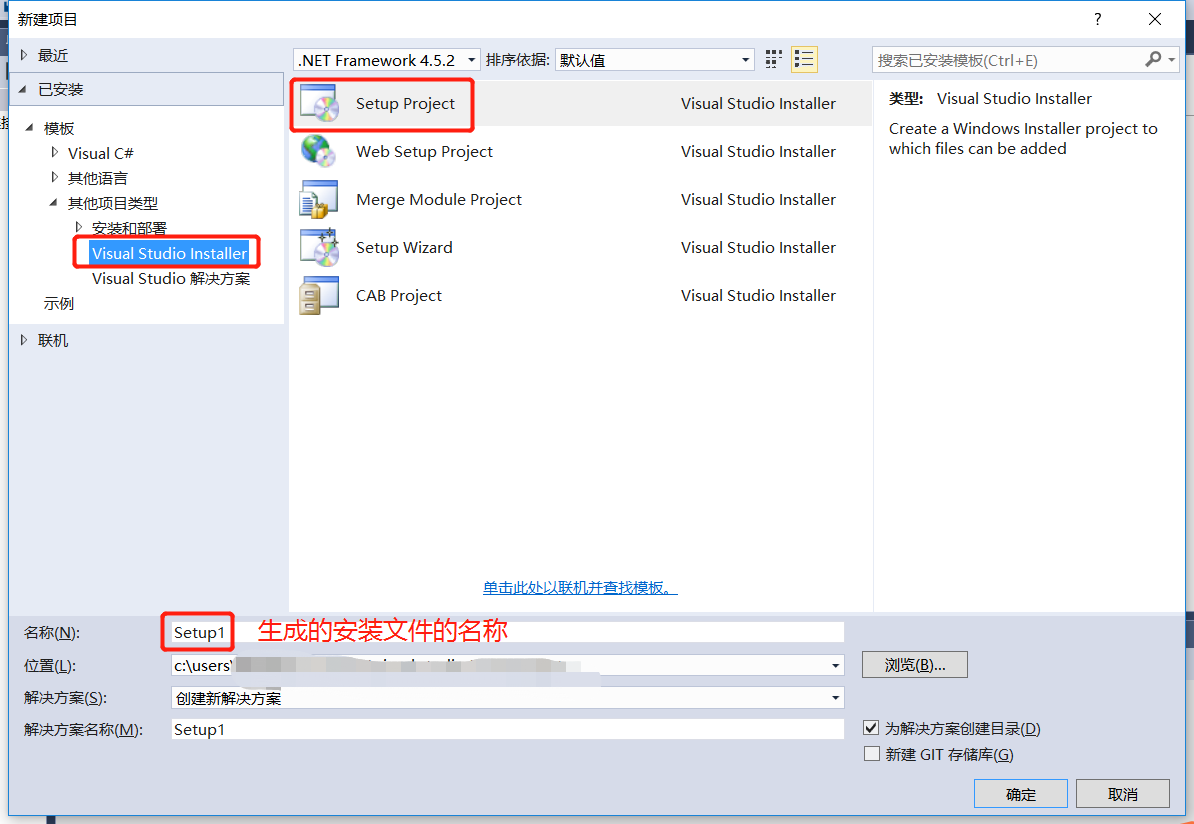
Task: Click link to find templates online
Action: click(580, 588)
